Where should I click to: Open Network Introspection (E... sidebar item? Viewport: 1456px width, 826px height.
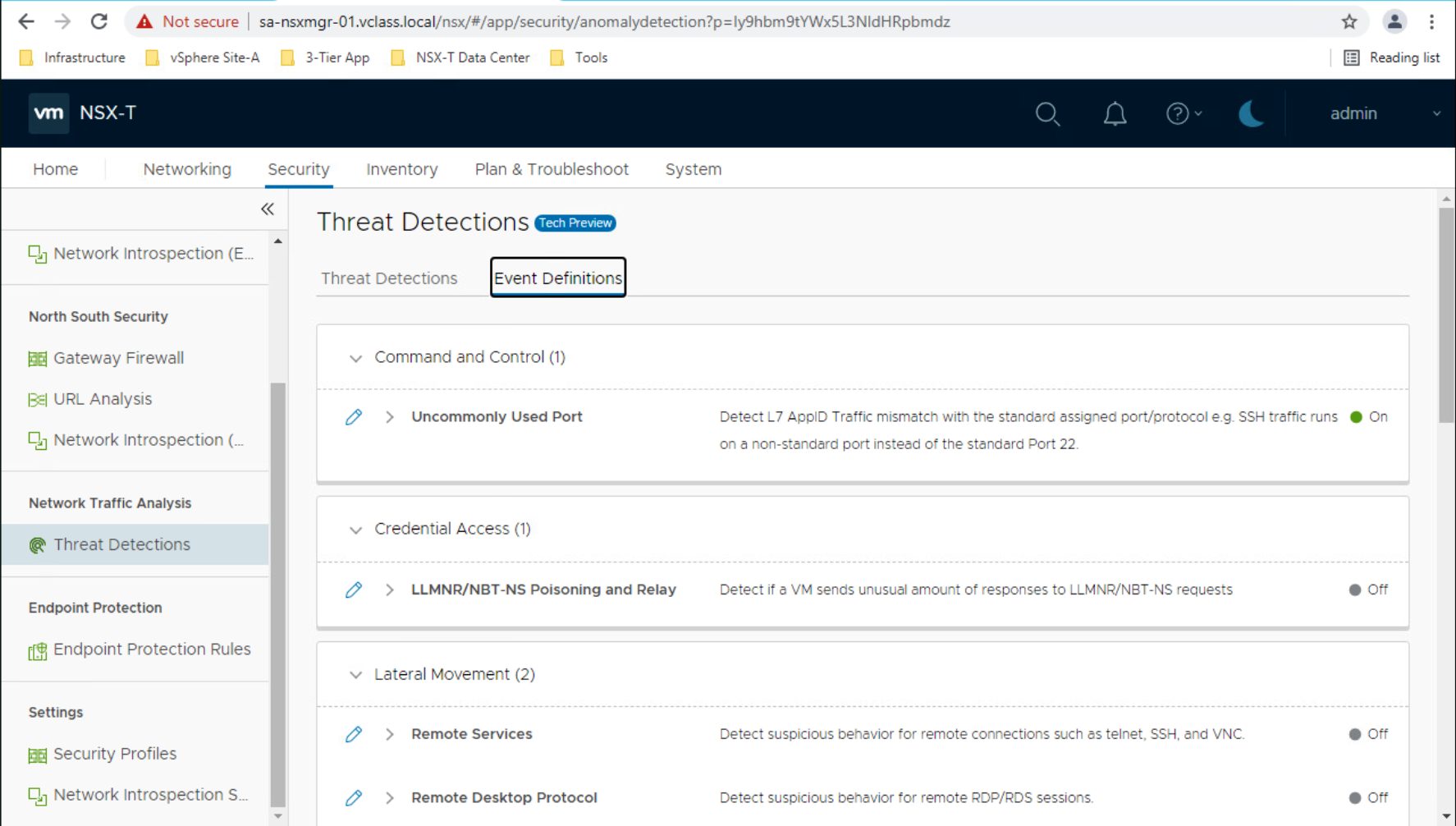tap(141, 254)
